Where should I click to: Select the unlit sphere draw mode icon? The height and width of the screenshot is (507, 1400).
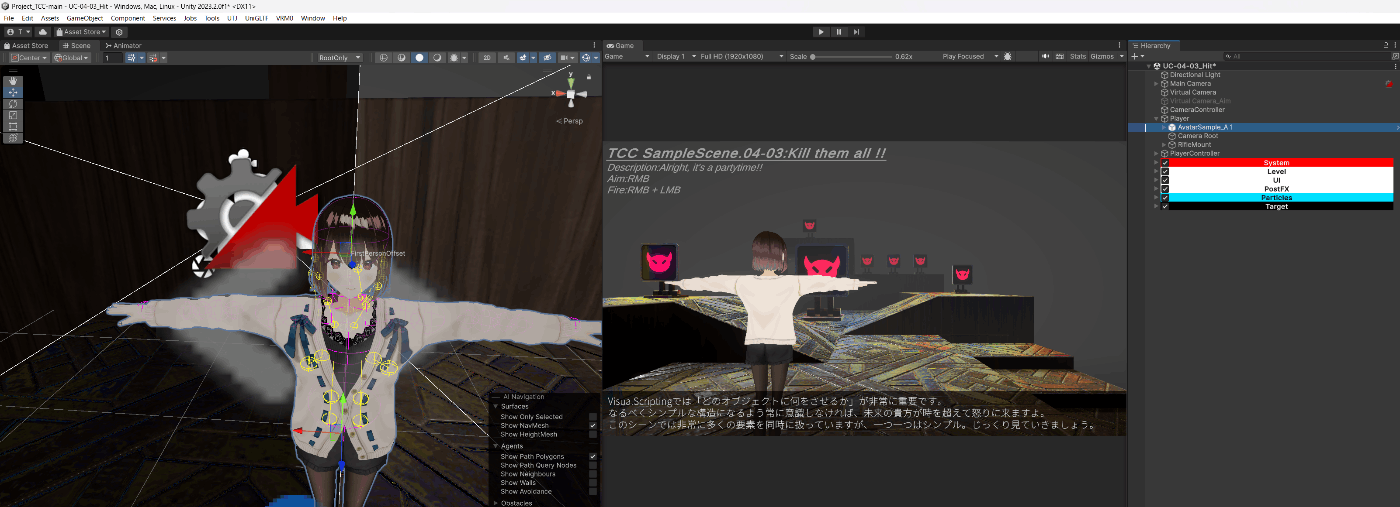[401, 58]
